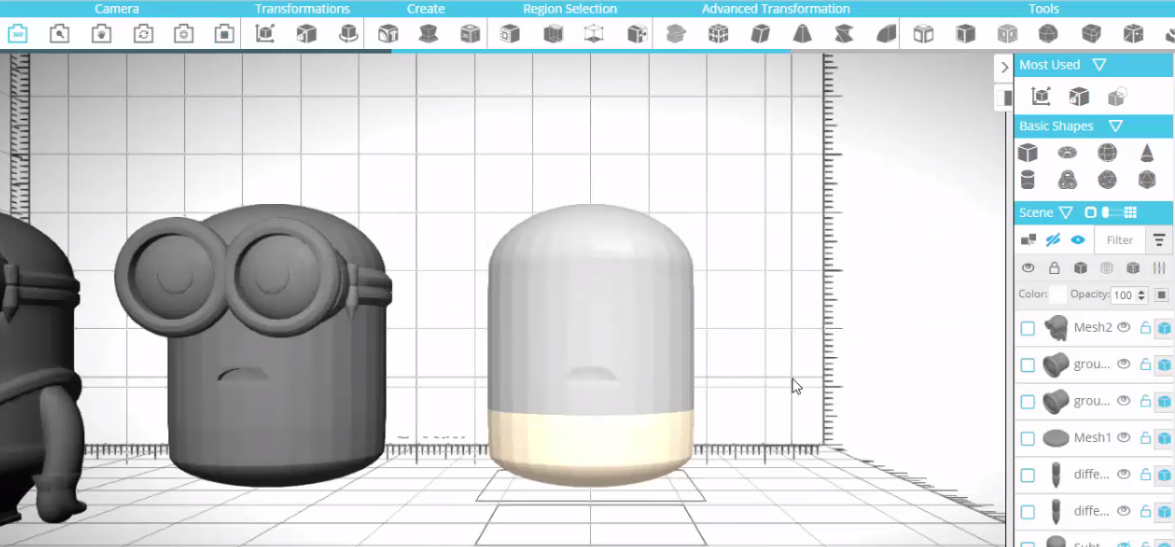Add a cone from Basic Shapes

click(1147, 153)
